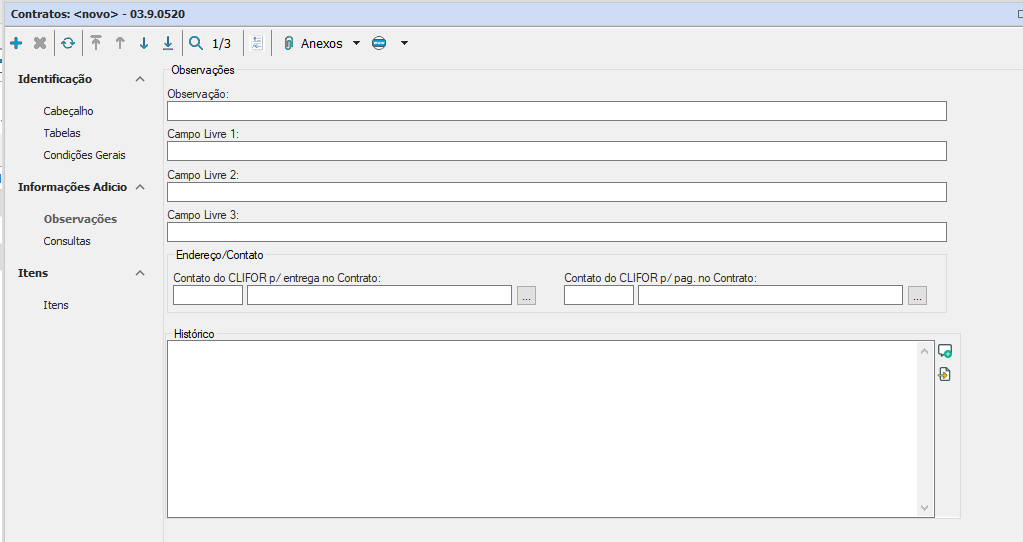
Task: Click the form view icon in toolbar
Action: tap(257, 43)
